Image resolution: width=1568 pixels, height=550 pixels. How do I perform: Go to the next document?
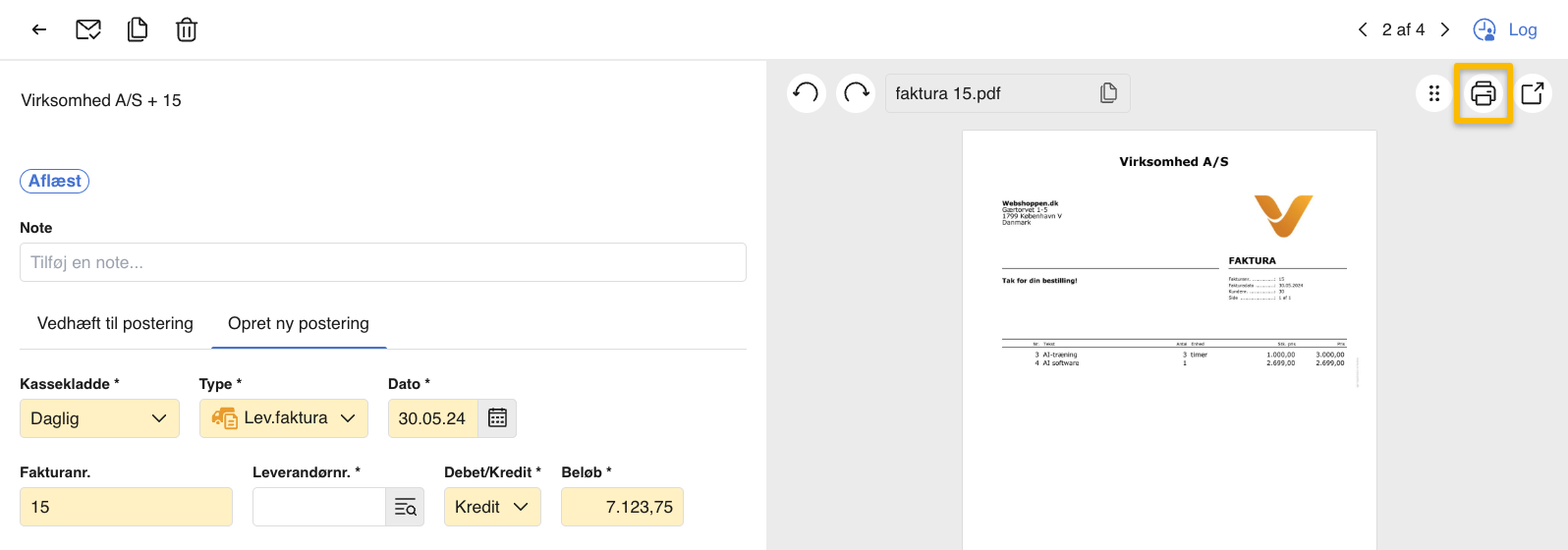(1445, 29)
